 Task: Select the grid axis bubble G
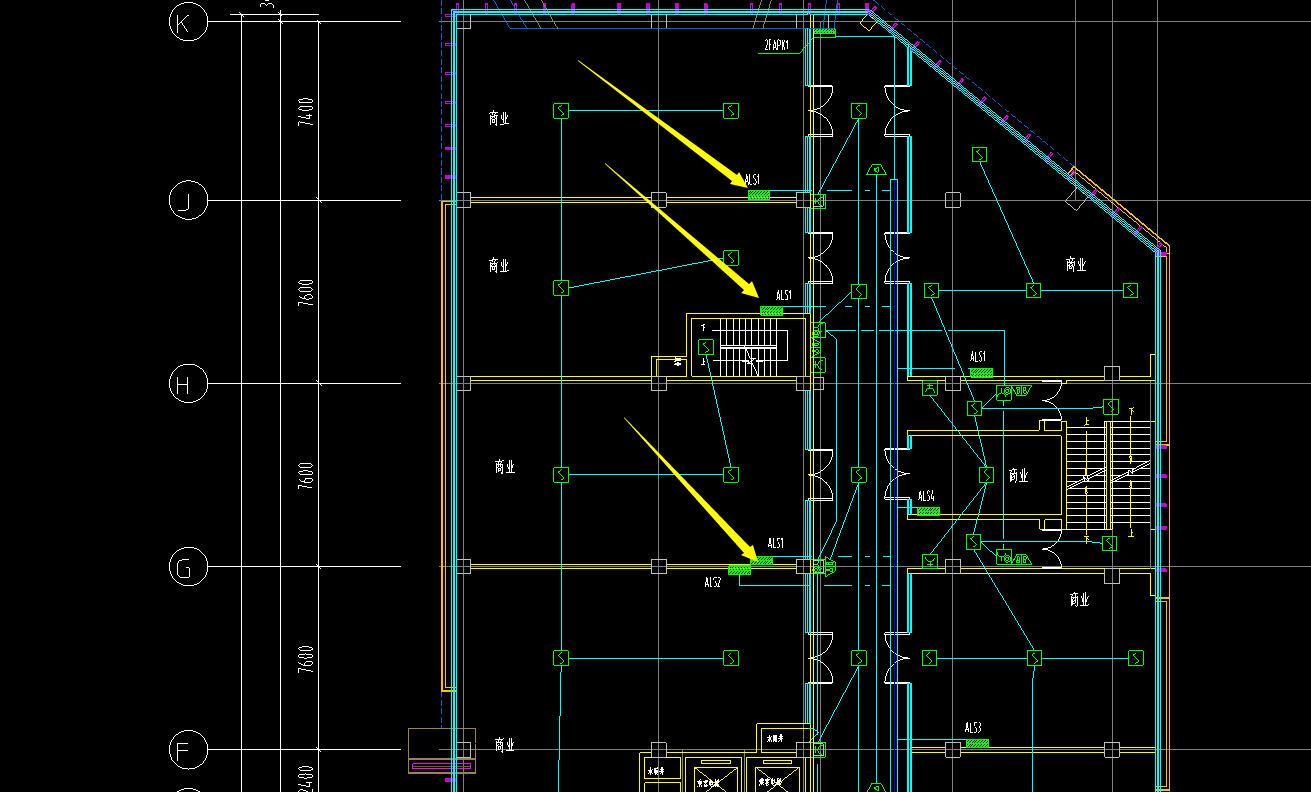(x=186, y=567)
